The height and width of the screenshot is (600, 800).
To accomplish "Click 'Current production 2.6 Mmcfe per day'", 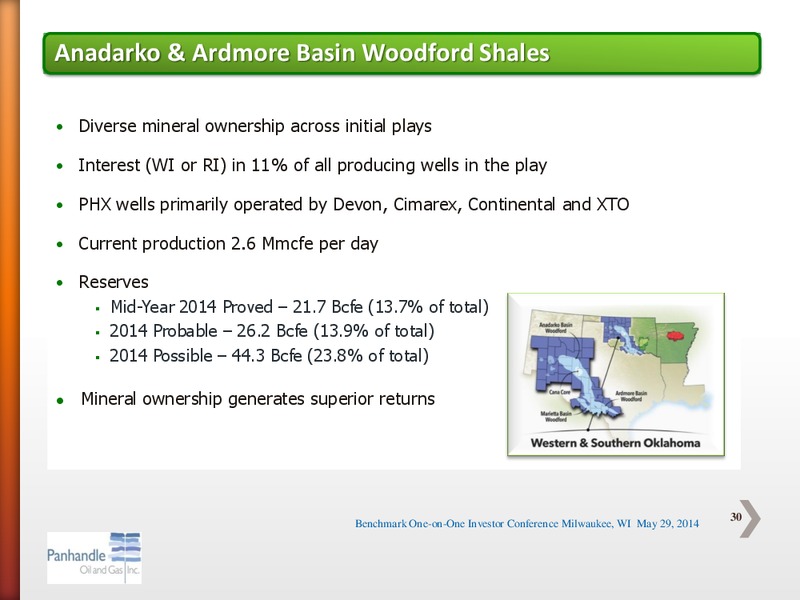I will 228,244.
